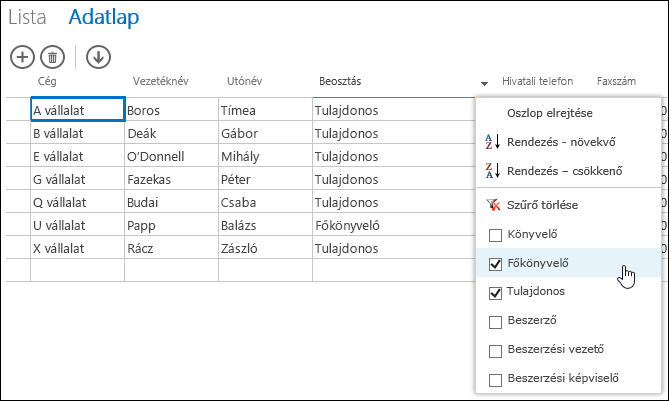Select the Tímea first name cell
Image resolution: width=669 pixels, height=401 pixels.
tap(265, 109)
